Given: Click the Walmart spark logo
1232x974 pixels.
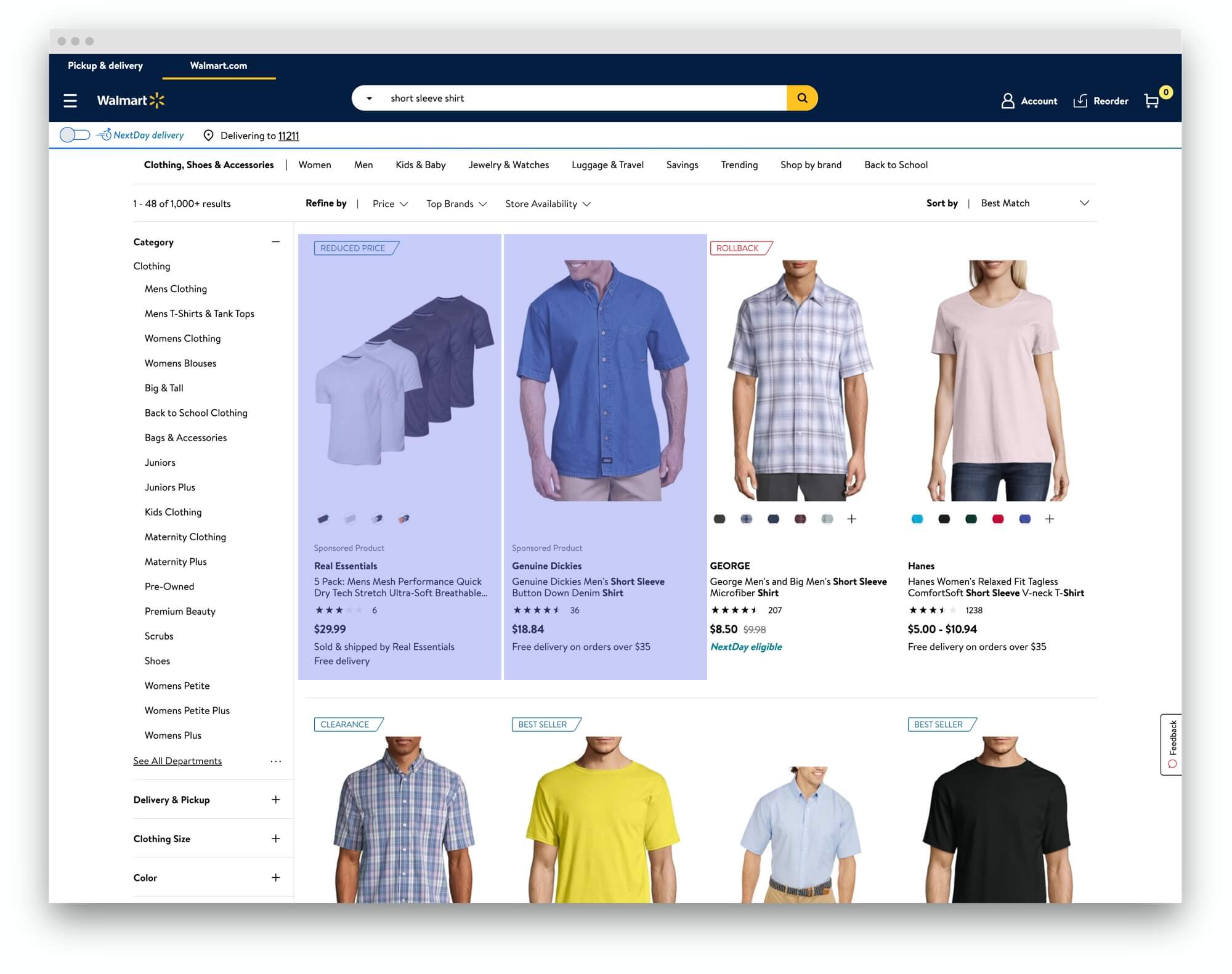Looking at the screenshot, I should click(x=157, y=100).
